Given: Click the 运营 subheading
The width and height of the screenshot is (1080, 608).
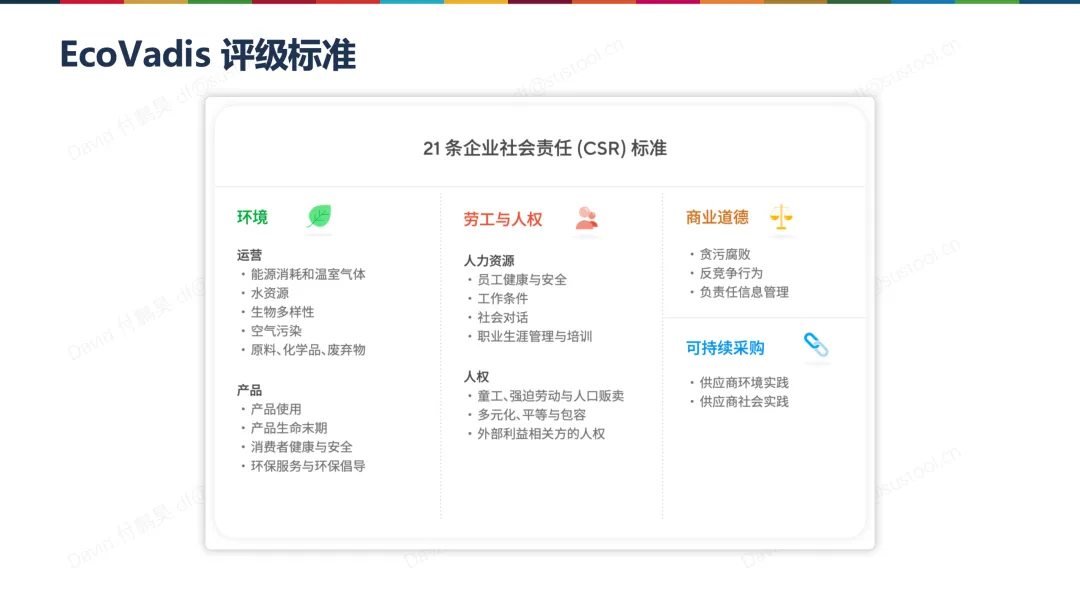Looking at the screenshot, I should point(249,255).
